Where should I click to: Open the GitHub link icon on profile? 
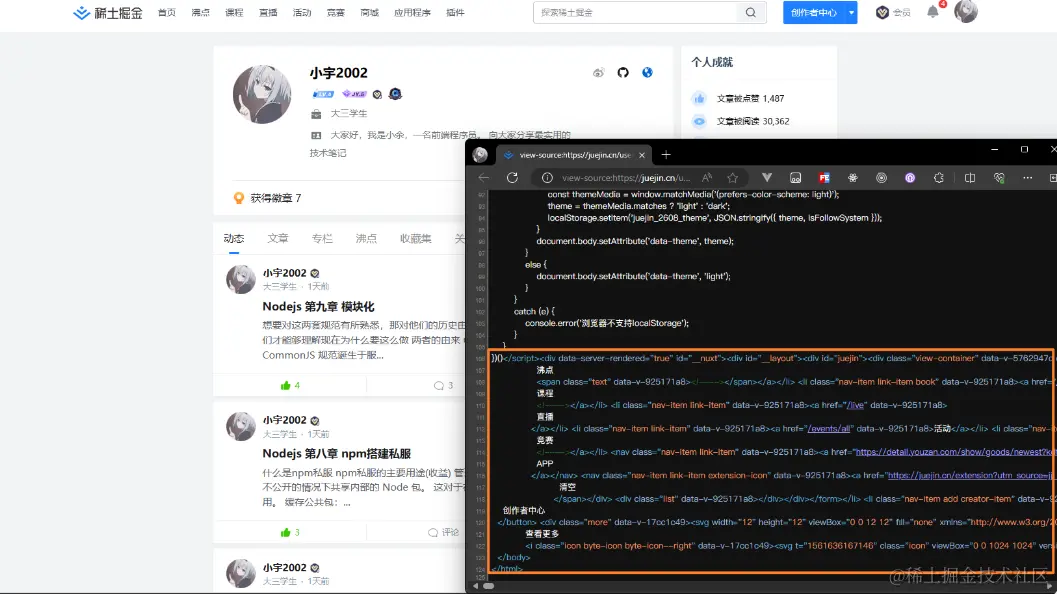(x=623, y=73)
